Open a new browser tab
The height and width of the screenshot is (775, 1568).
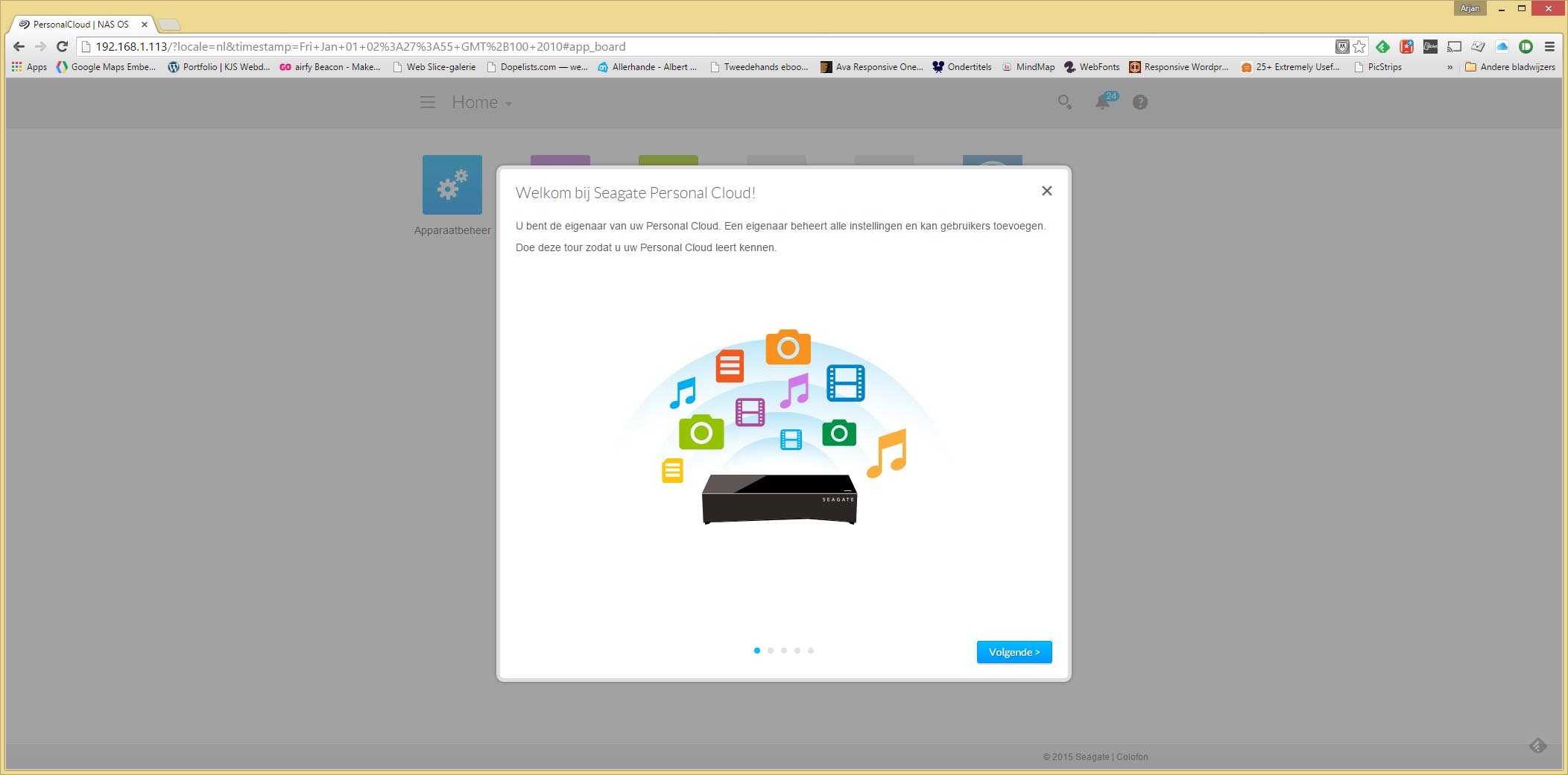pyautogui.click(x=169, y=25)
